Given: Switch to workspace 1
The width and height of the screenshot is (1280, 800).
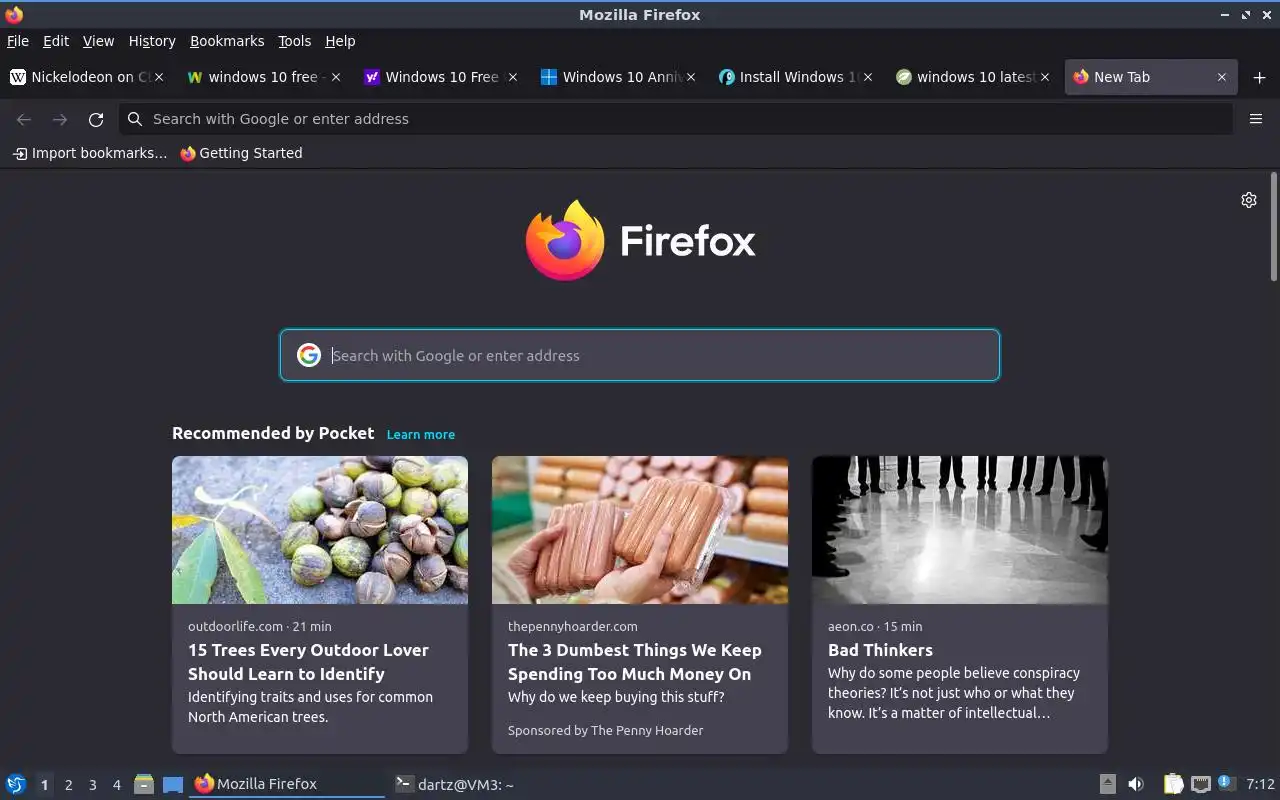Looking at the screenshot, I should 44,785.
